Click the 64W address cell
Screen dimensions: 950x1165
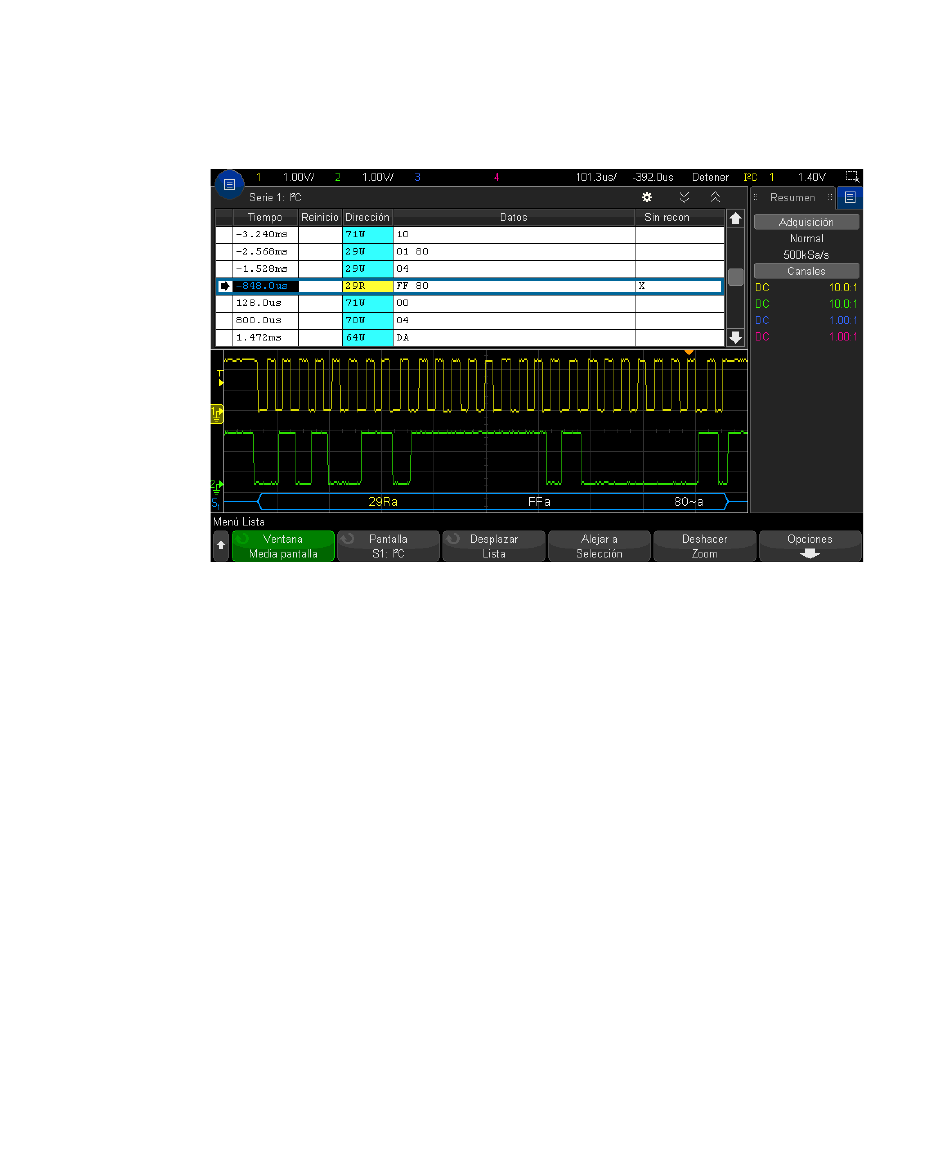click(368, 337)
